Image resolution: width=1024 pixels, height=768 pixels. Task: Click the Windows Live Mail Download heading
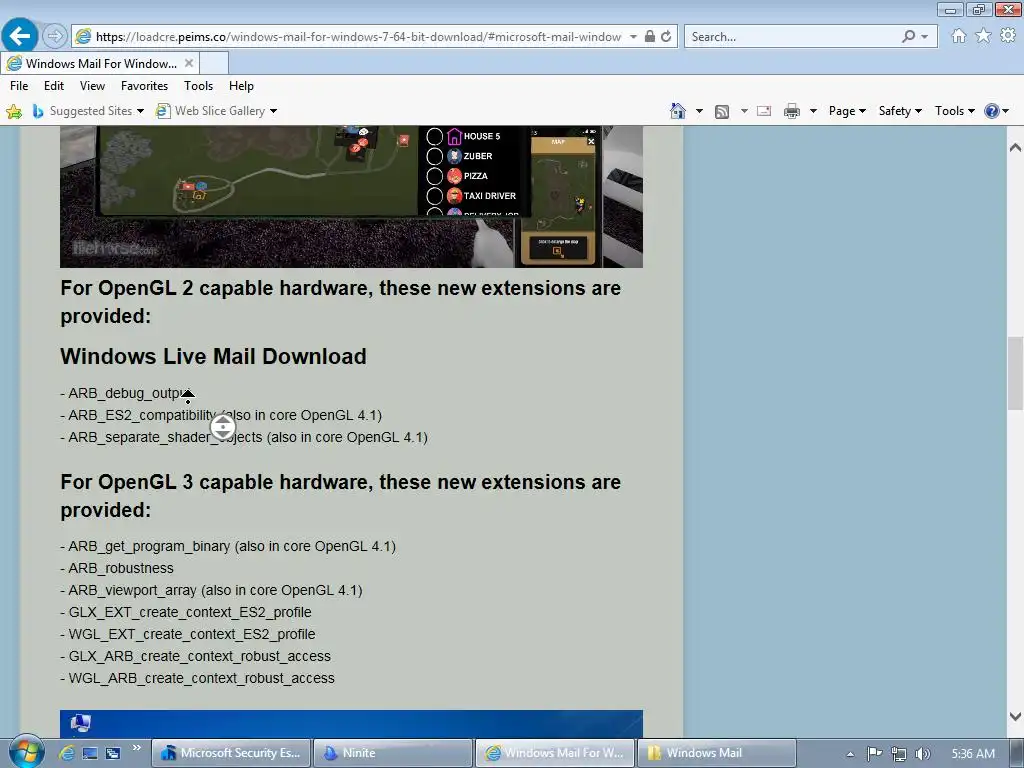(x=213, y=357)
